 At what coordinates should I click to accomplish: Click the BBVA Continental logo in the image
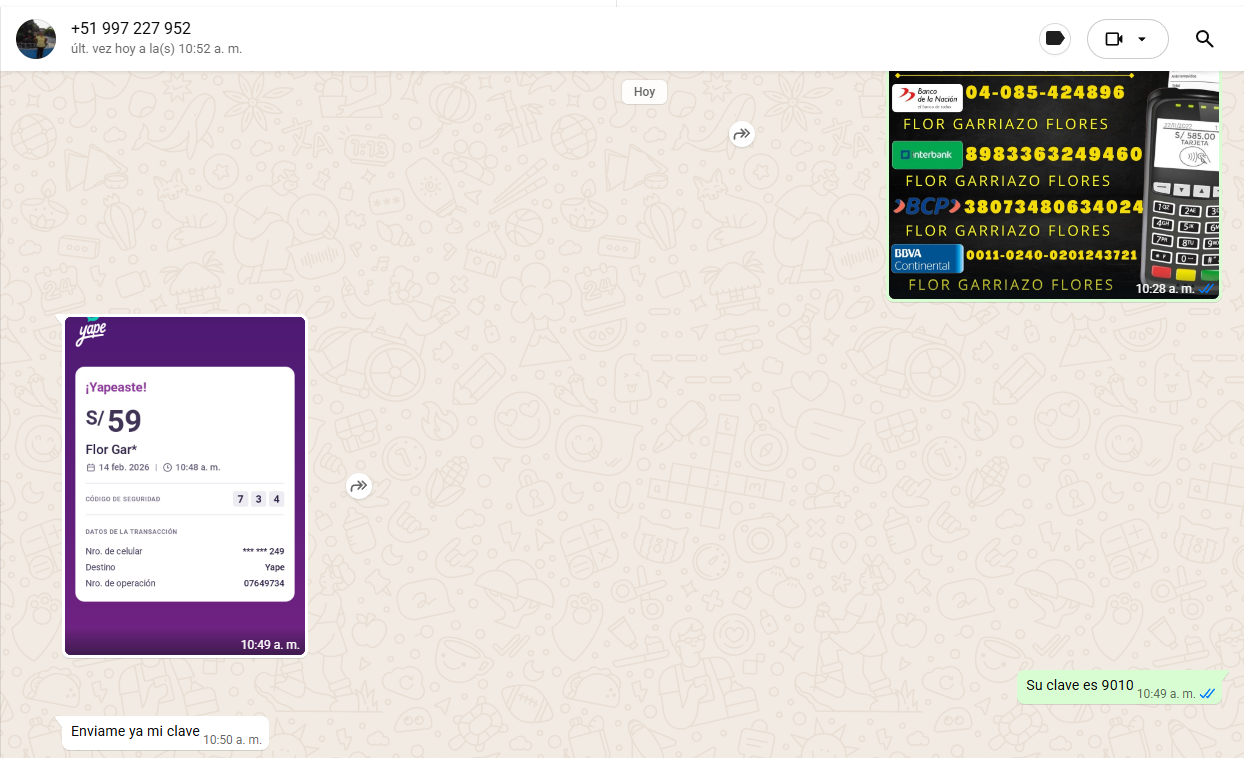pos(927,259)
